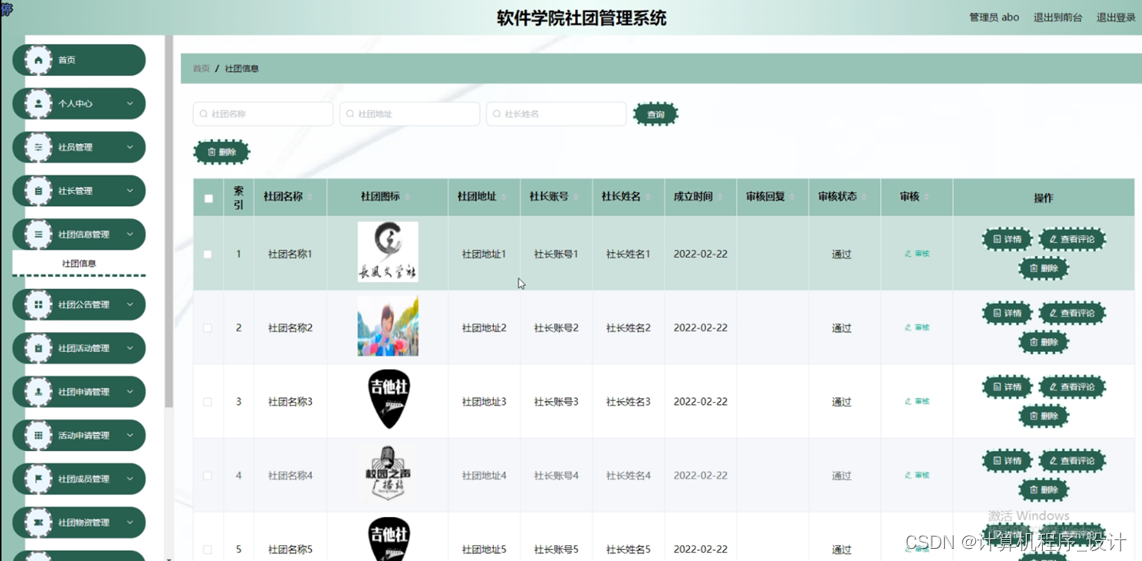The height and width of the screenshot is (561, 1142).
Task: Click the magnifier icon in 社团名称 search field
Action: pos(204,114)
